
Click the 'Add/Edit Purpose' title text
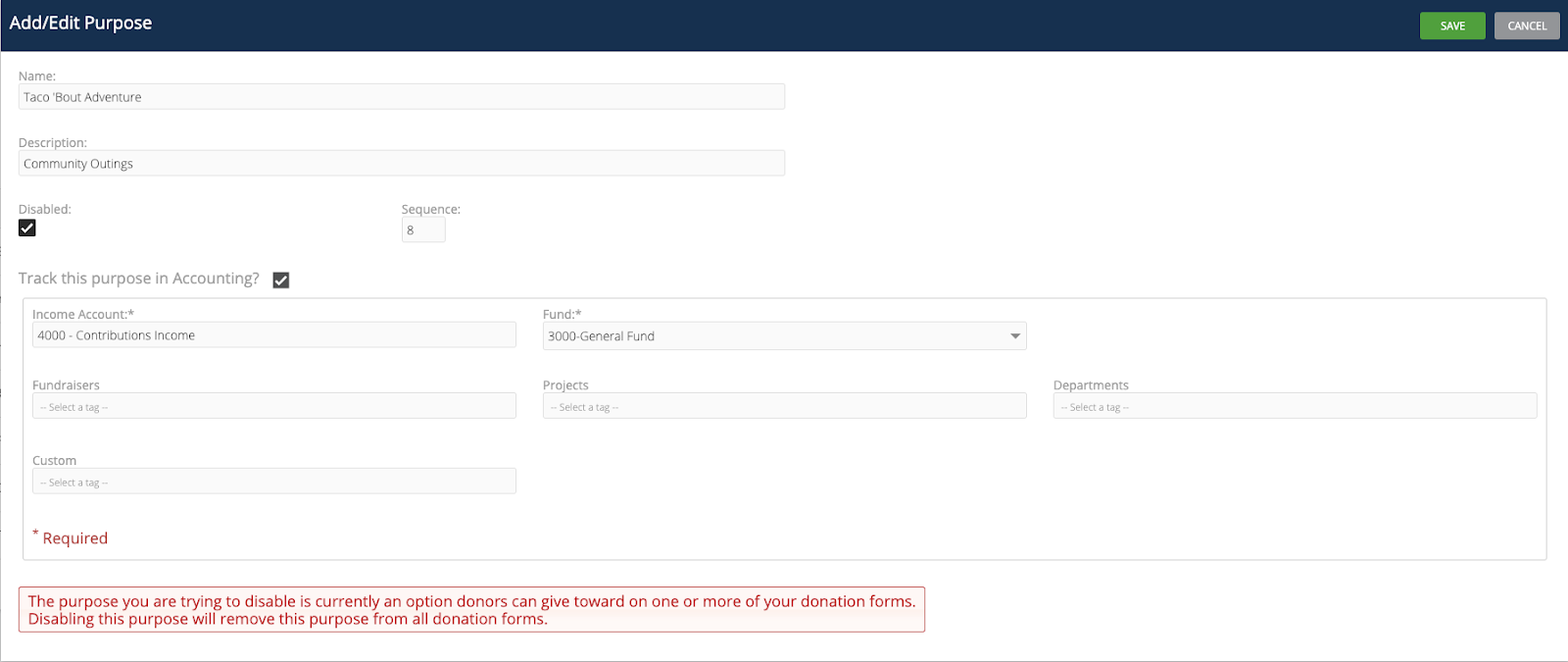[x=80, y=23]
